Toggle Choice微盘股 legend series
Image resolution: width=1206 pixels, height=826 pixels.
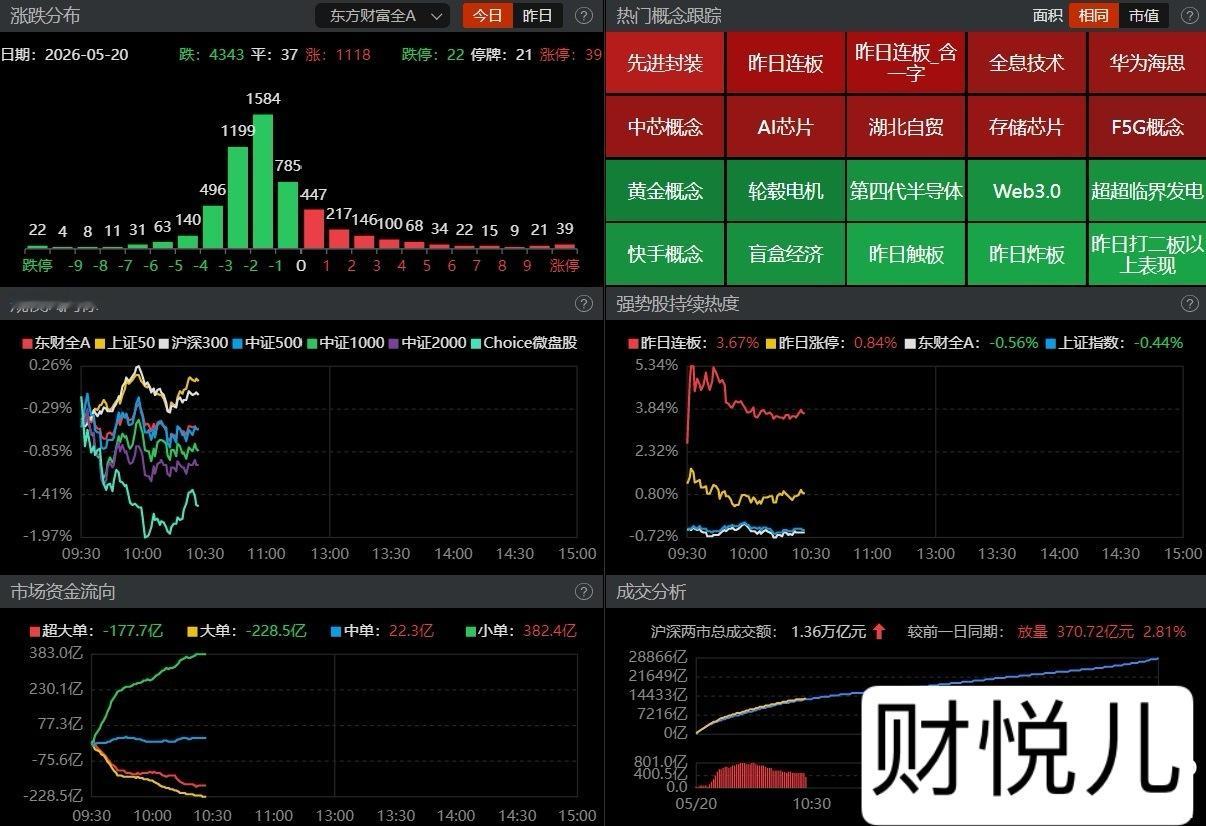524,343
